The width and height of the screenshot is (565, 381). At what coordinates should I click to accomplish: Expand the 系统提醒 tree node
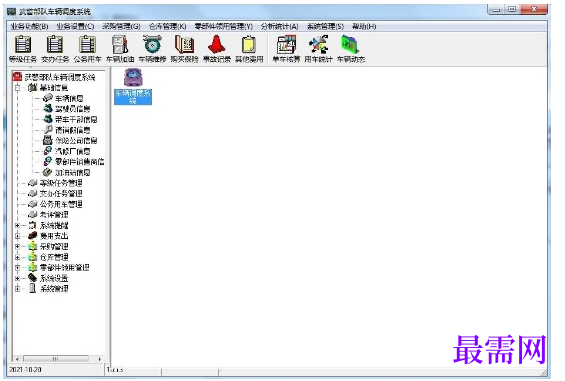pos(17,225)
